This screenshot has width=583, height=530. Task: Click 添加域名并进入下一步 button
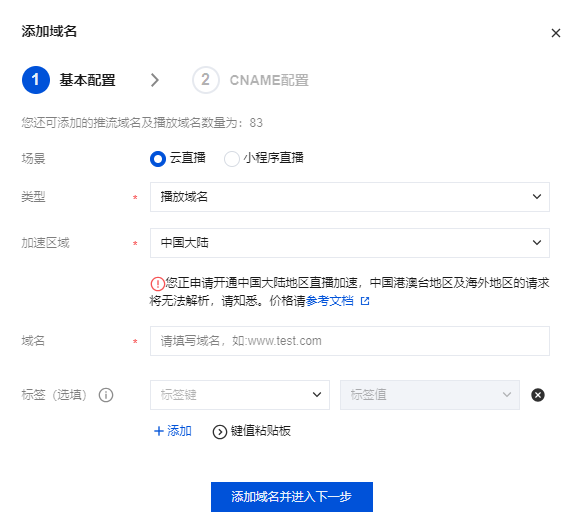292,497
